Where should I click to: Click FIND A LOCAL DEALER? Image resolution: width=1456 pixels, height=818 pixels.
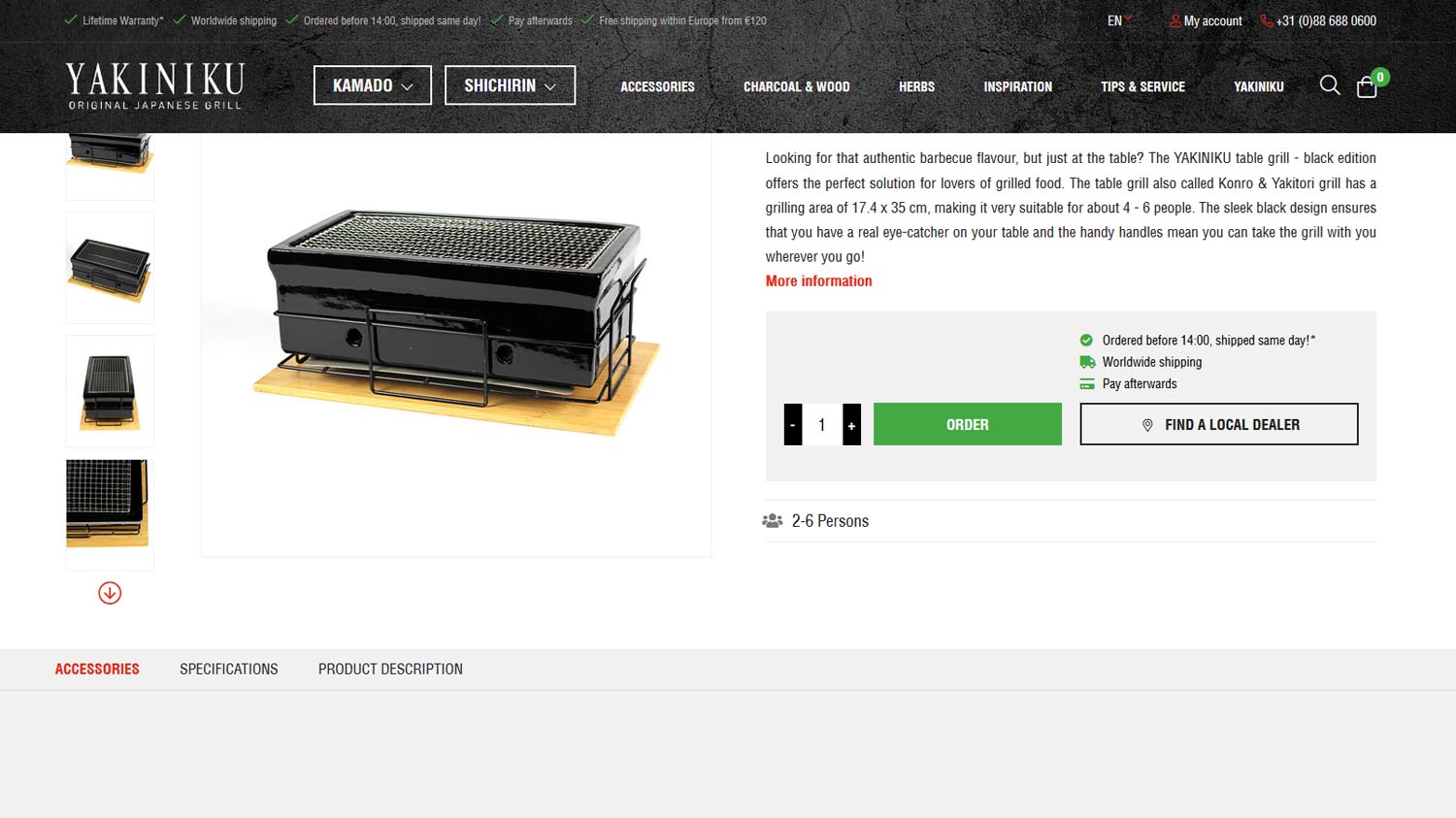click(x=1219, y=424)
